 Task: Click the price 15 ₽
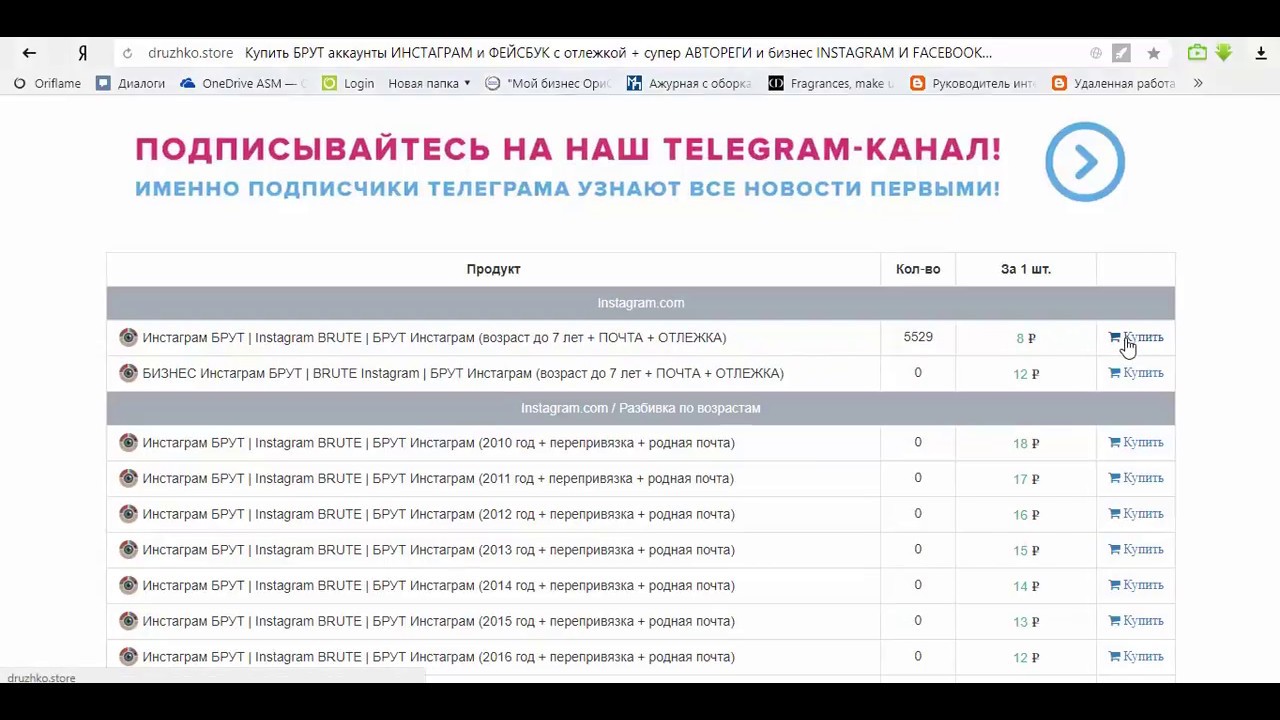1026,550
